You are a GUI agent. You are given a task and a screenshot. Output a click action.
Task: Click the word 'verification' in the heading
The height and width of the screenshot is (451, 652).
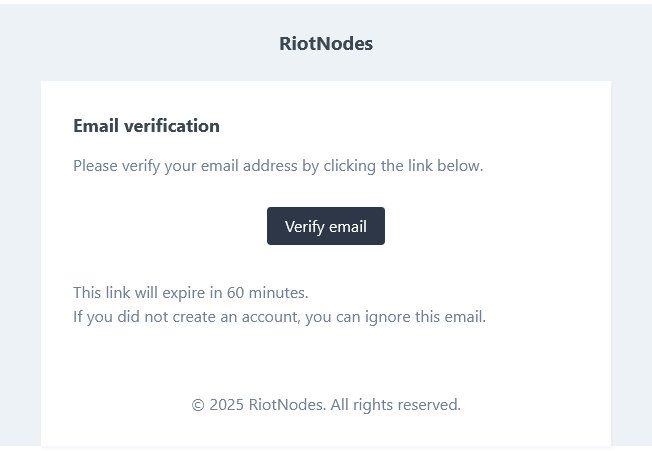point(171,126)
